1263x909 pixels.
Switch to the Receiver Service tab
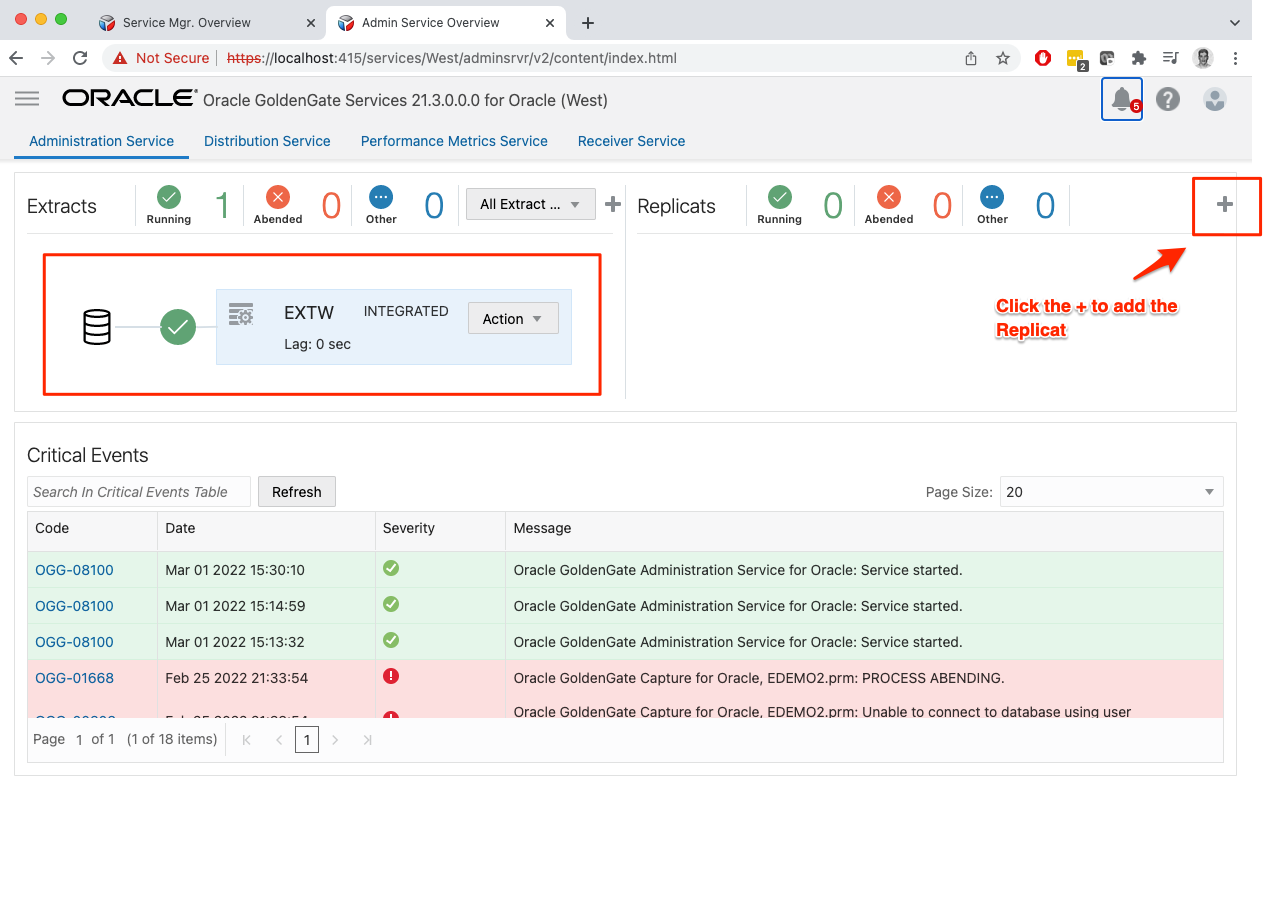pyautogui.click(x=631, y=141)
